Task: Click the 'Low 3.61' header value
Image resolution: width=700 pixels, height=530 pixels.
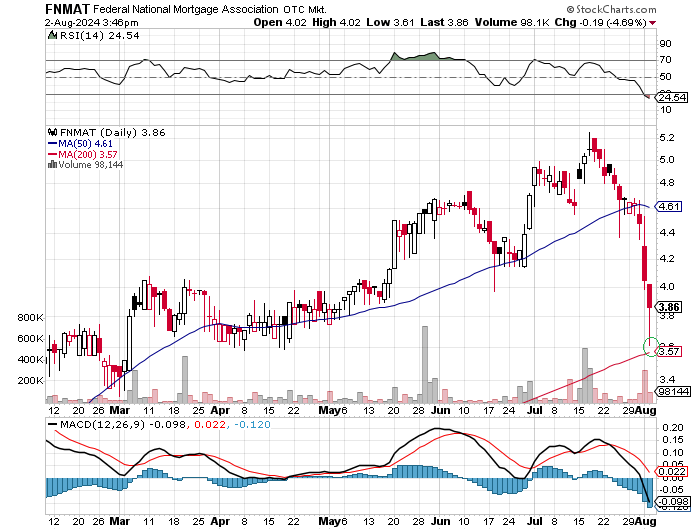Action: point(390,22)
